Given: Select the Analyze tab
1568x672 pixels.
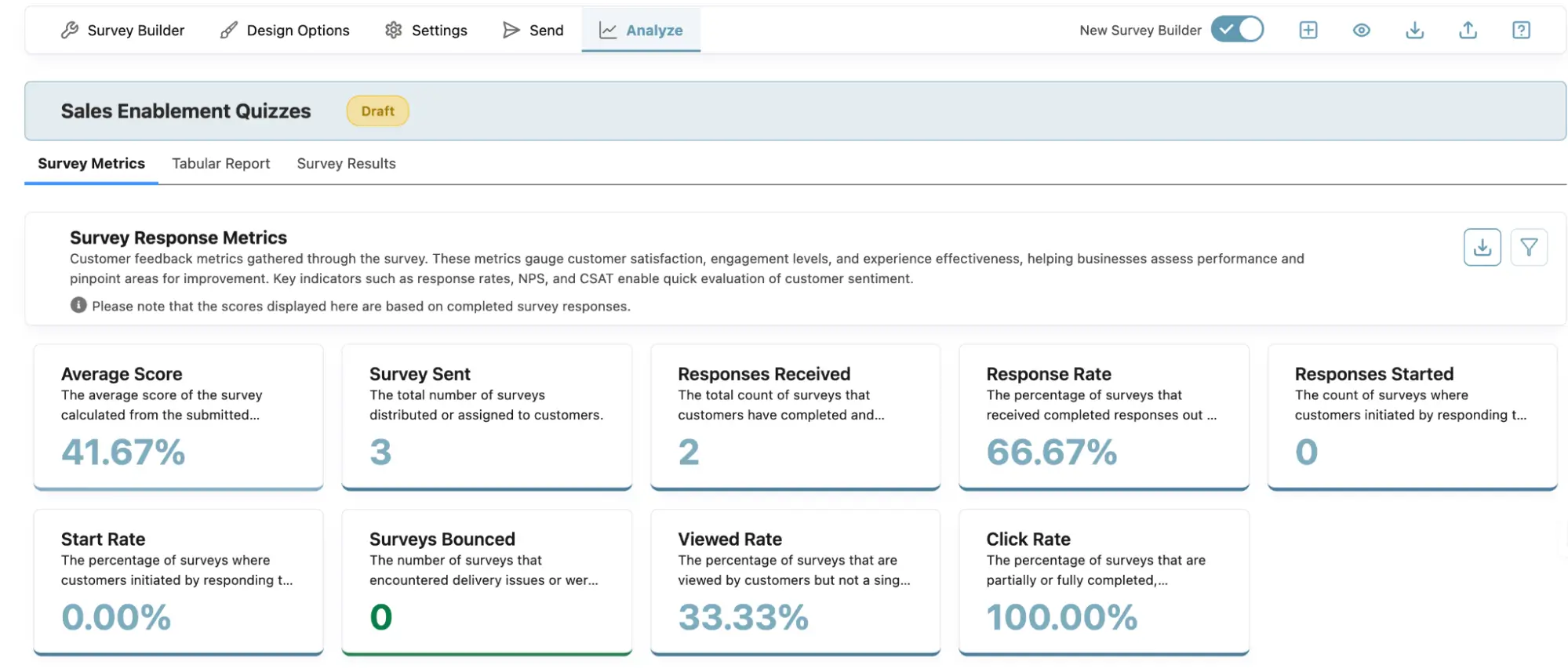Looking at the screenshot, I should 641,31.
